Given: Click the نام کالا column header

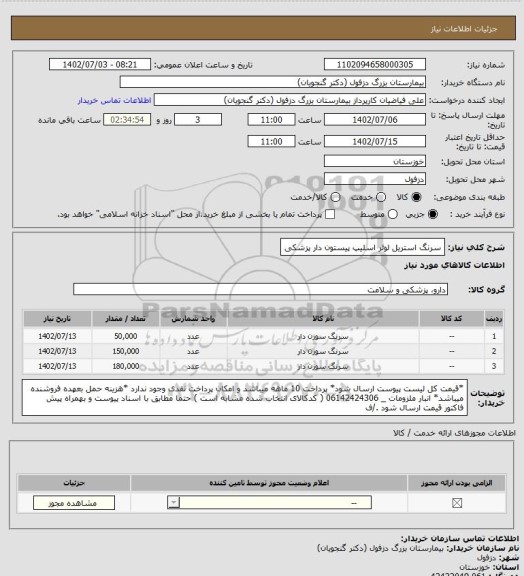Looking at the screenshot, I should coord(323,318).
